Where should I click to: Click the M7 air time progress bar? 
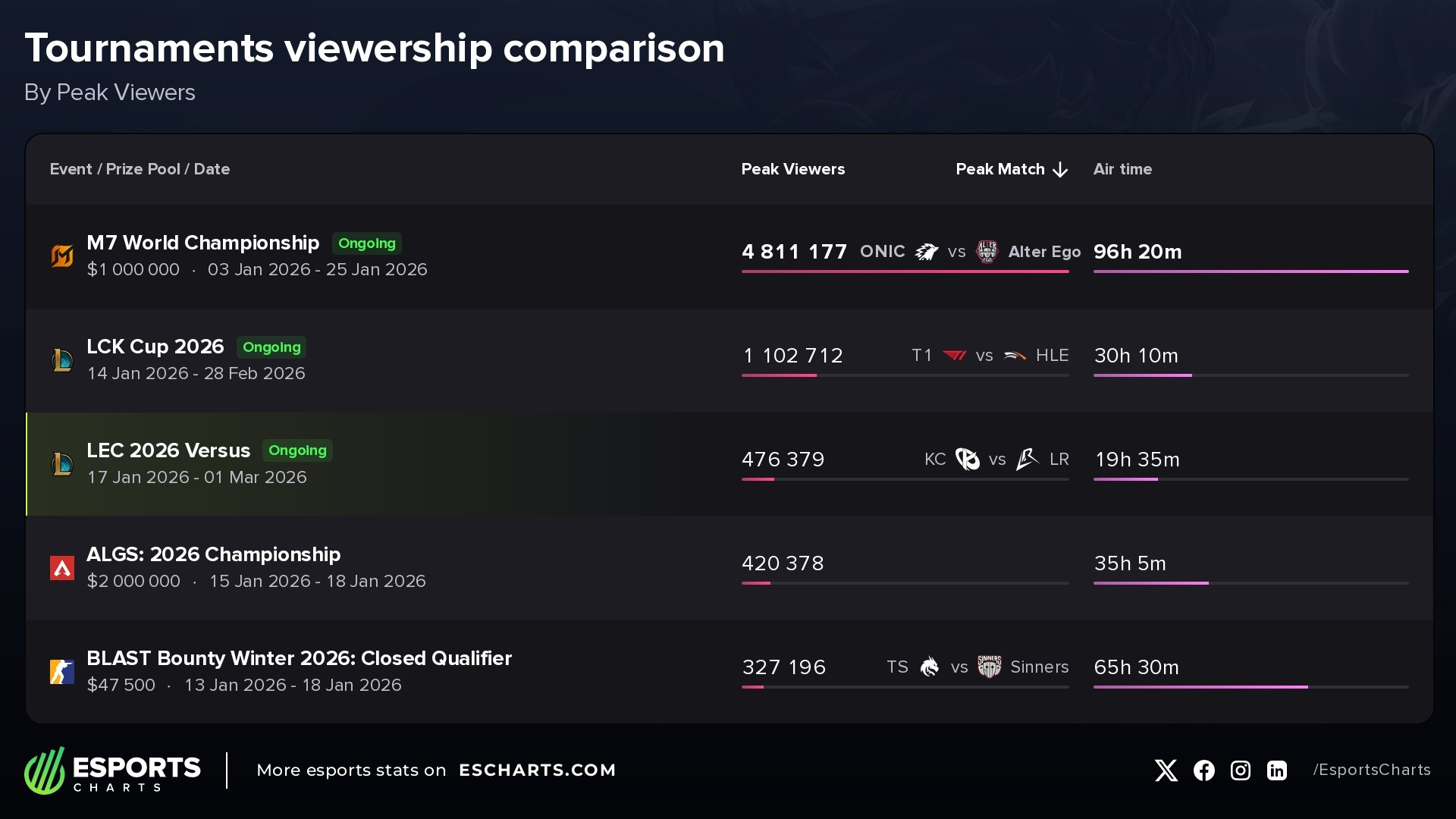coord(1250,271)
